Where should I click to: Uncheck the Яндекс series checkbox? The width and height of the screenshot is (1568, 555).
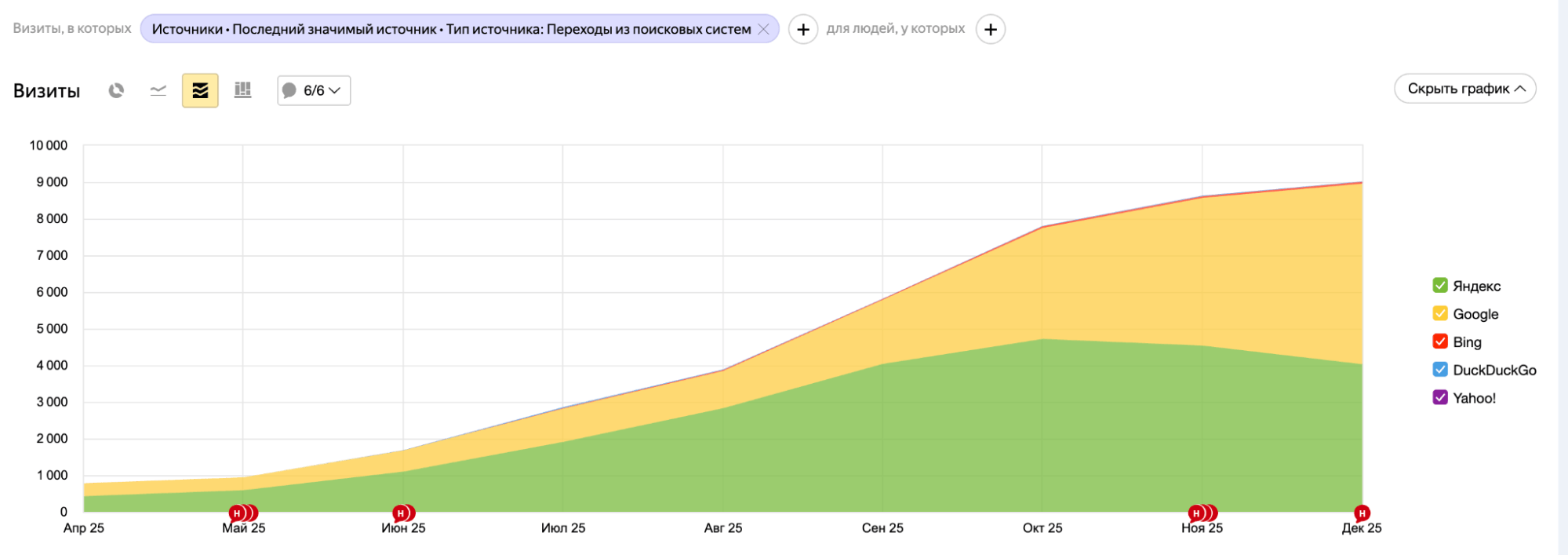[x=1440, y=285]
